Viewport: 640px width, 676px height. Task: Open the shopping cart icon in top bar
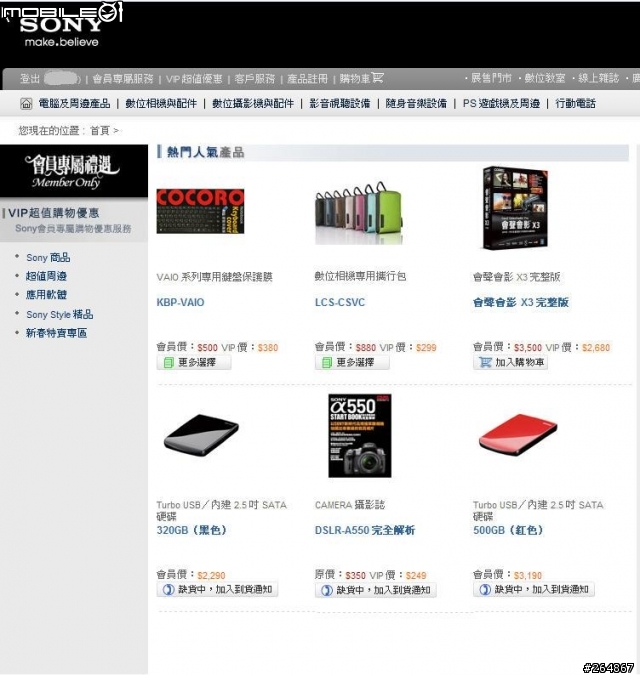click(x=377, y=78)
